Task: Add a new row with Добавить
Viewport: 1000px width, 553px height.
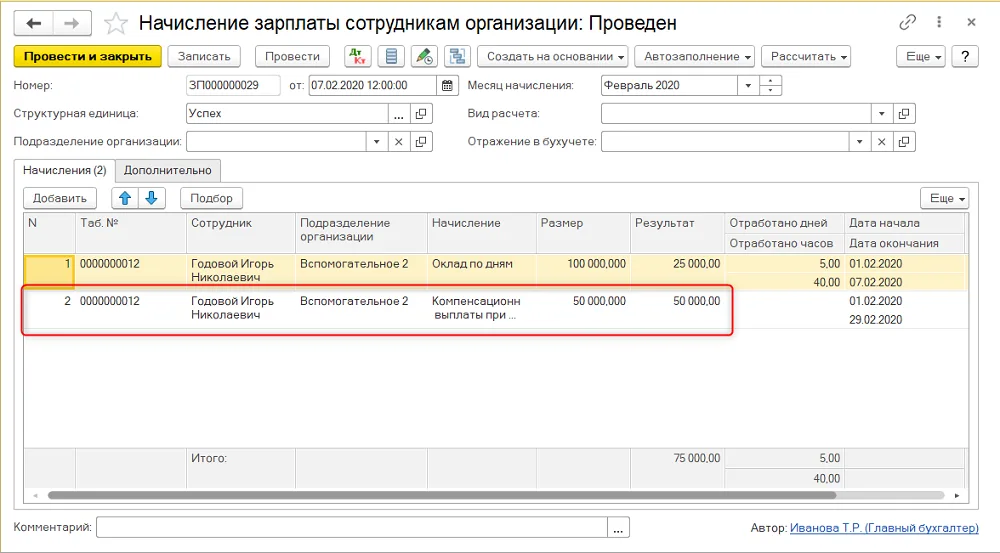Action: (x=60, y=198)
